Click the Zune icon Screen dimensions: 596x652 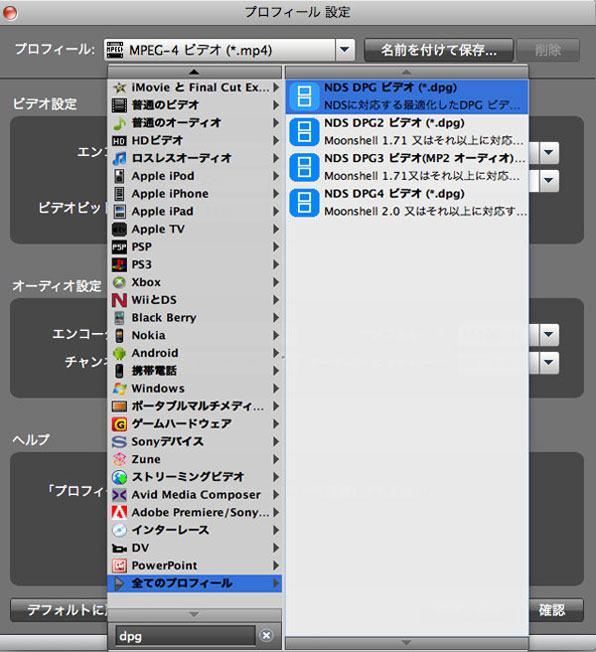[119, 459]
